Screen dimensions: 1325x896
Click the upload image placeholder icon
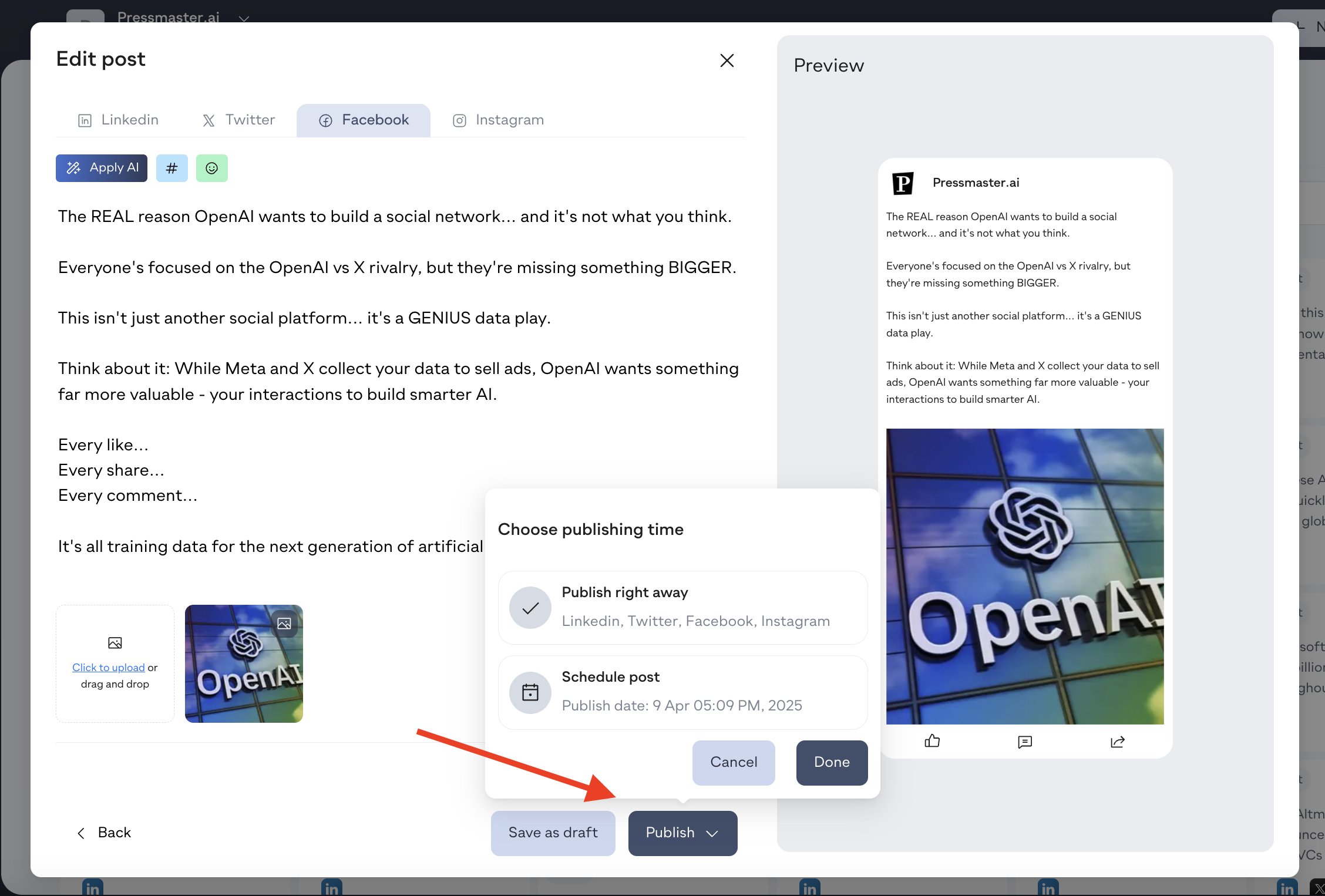tap(115, 643)
